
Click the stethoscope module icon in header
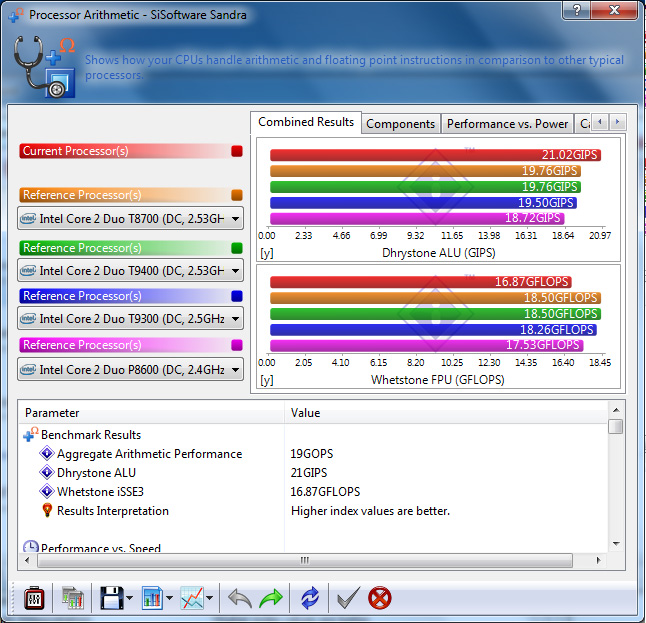point(44,67)
